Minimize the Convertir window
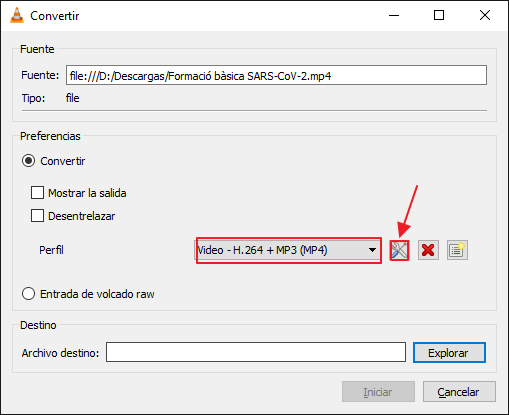This screenshot has height=415, width=509. 394,15
